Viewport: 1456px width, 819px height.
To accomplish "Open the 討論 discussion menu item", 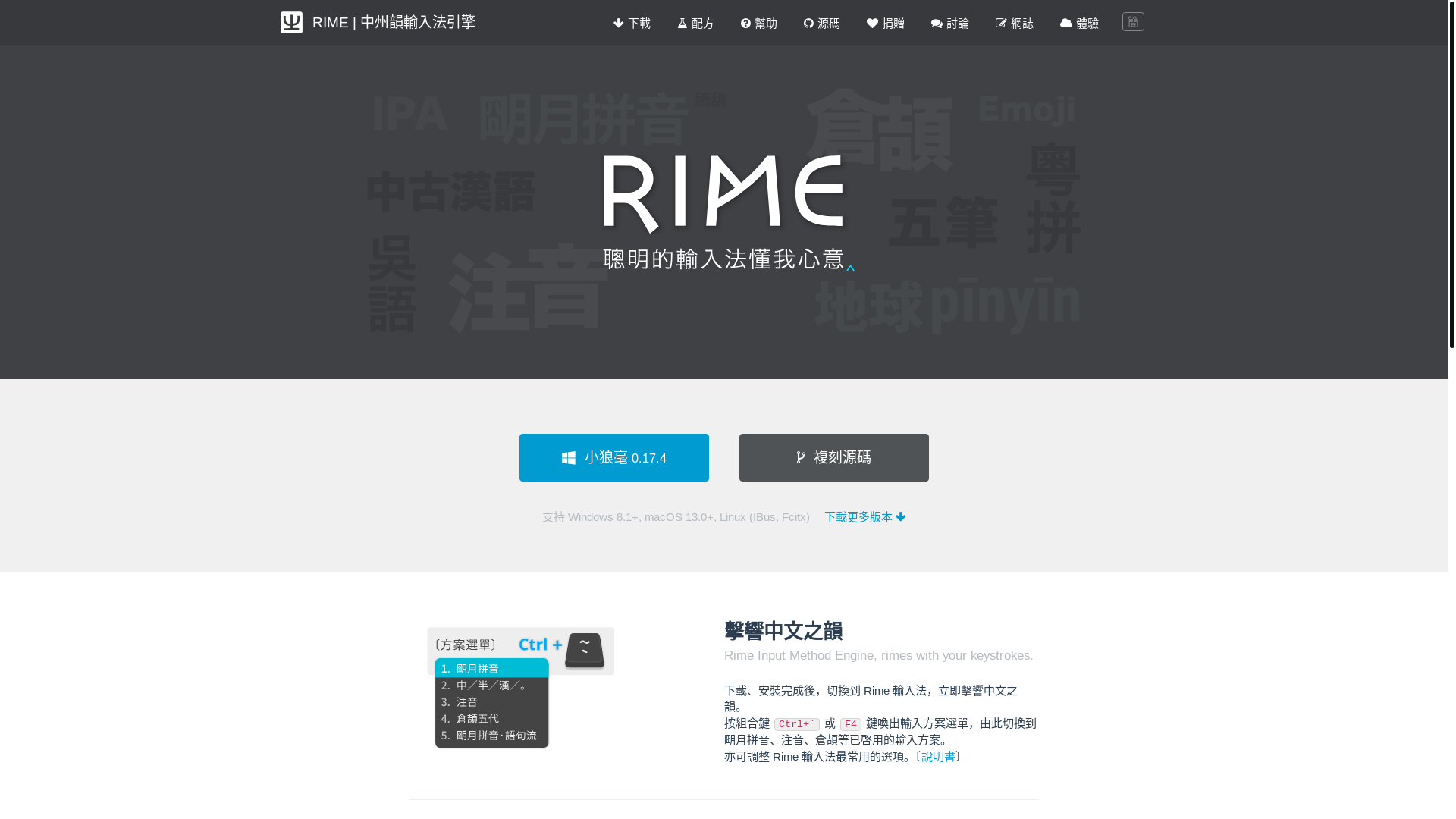I will tap(949, 23).
